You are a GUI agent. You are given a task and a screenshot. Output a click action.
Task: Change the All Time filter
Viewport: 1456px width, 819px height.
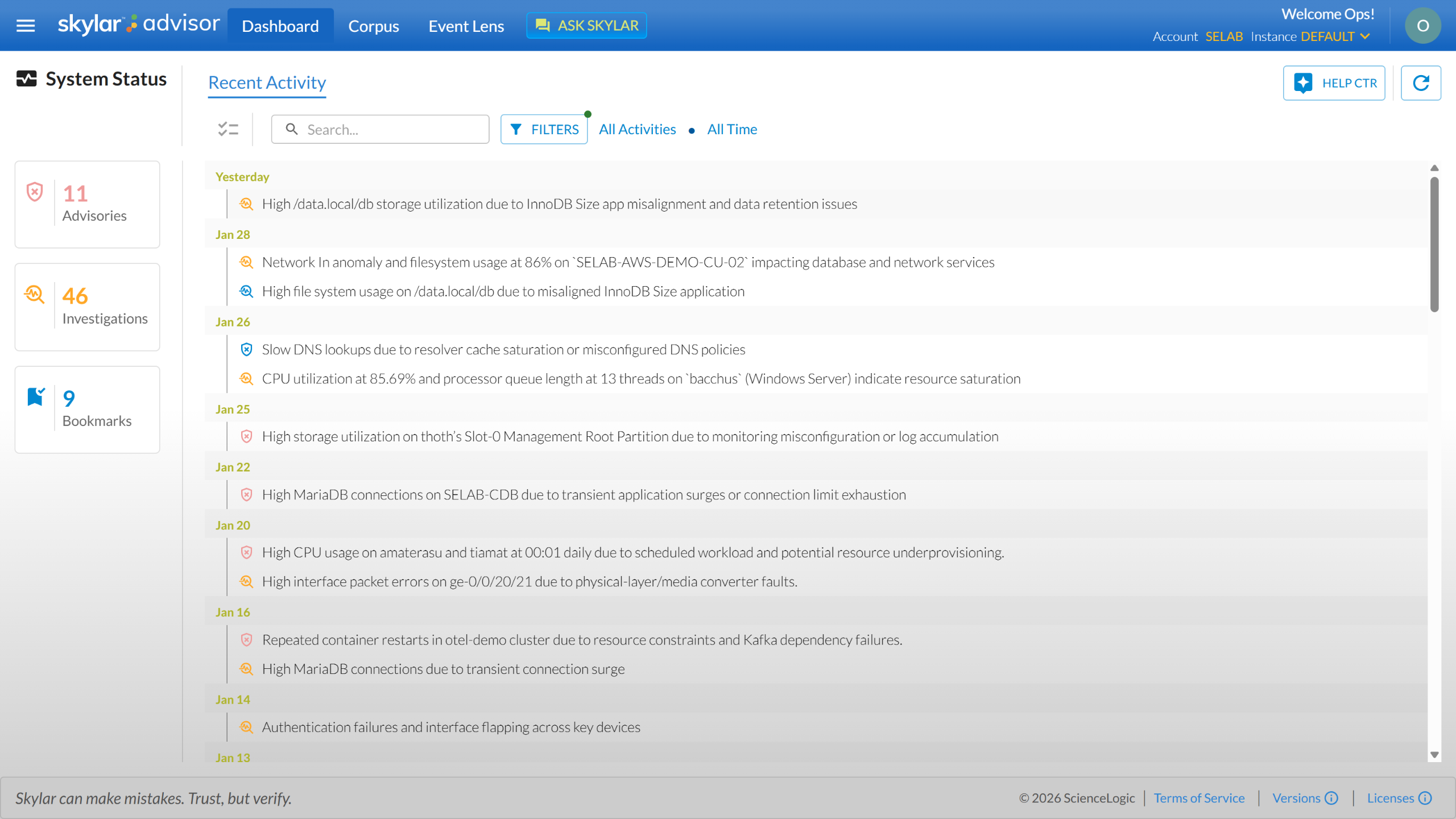coord(732,129)
